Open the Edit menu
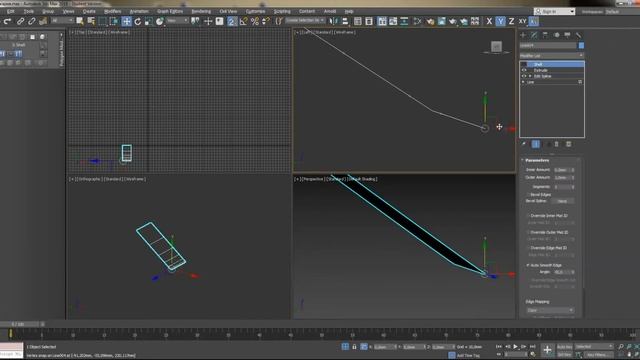Image resolution: width=640 pixels, height=360 pixels. [x=11, y=11]
